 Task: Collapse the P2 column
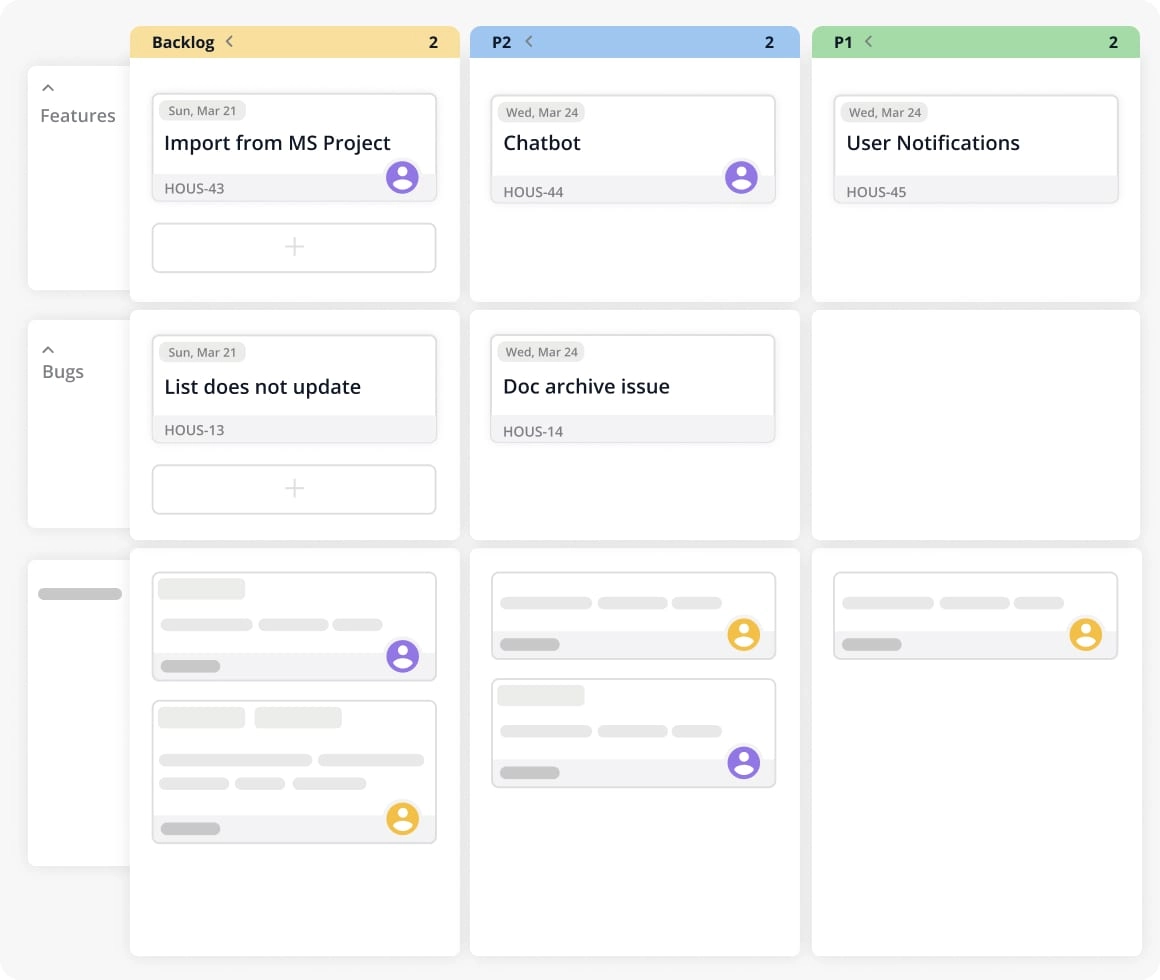529,42
